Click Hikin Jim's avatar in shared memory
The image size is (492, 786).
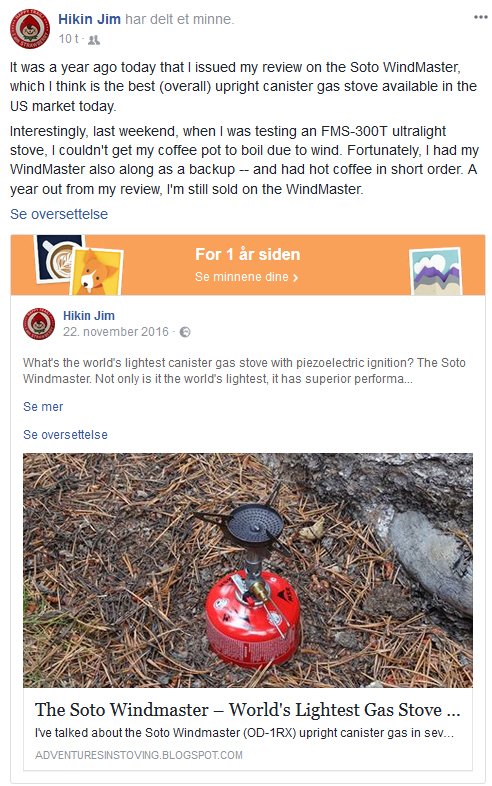(39, 324)
